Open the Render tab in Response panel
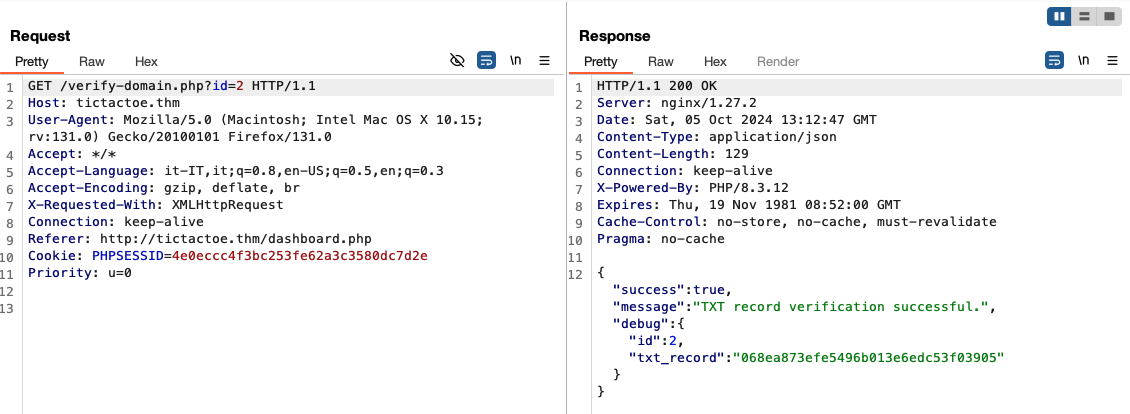Viewport: 1130px width, 414px height. click(778, 61)
